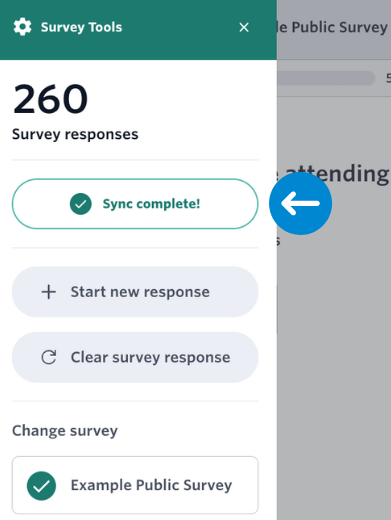Clear the survey response
391x520 pixels.
(135, 357)
